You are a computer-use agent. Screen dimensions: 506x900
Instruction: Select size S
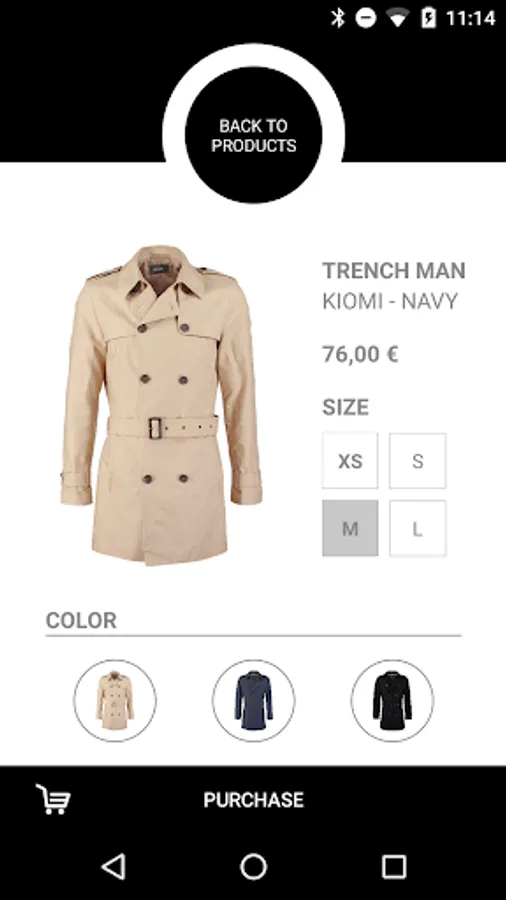point(418,461)
